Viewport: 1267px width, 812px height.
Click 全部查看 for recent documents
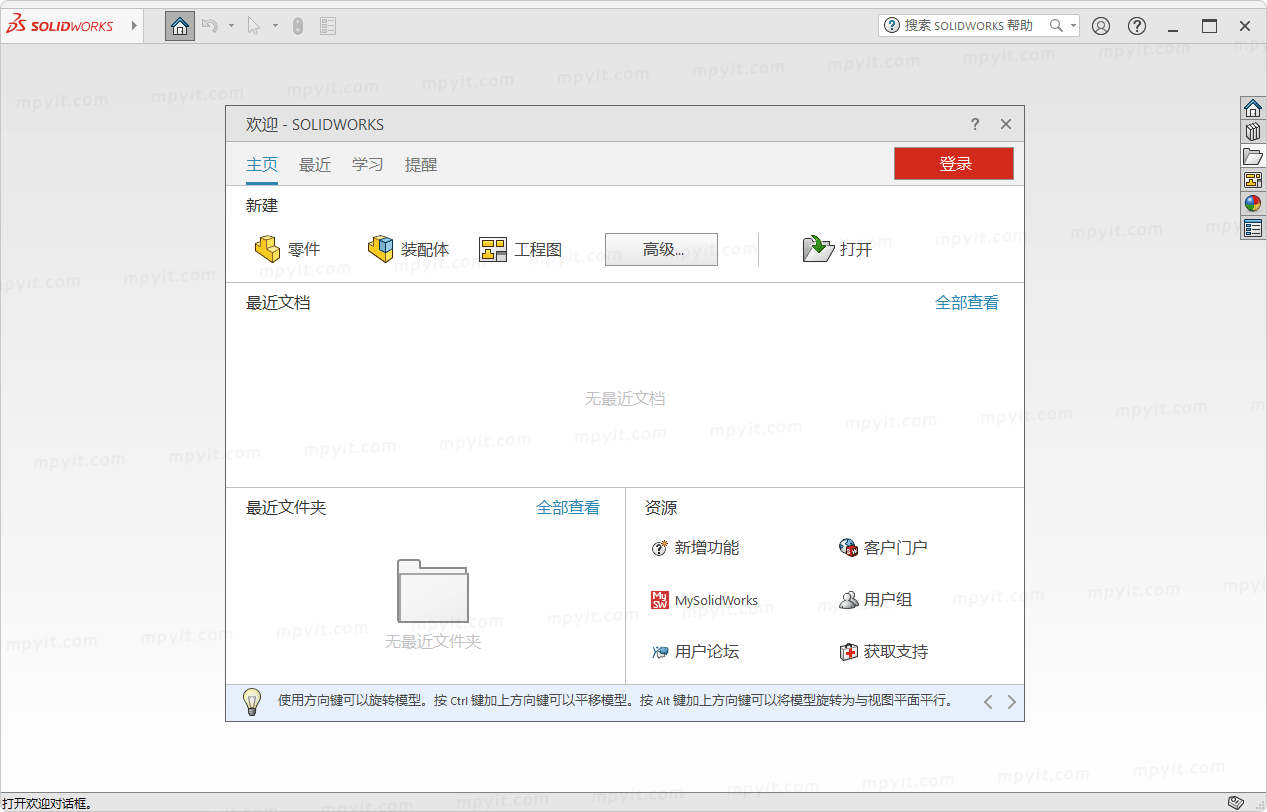click(x=967, y=303)
